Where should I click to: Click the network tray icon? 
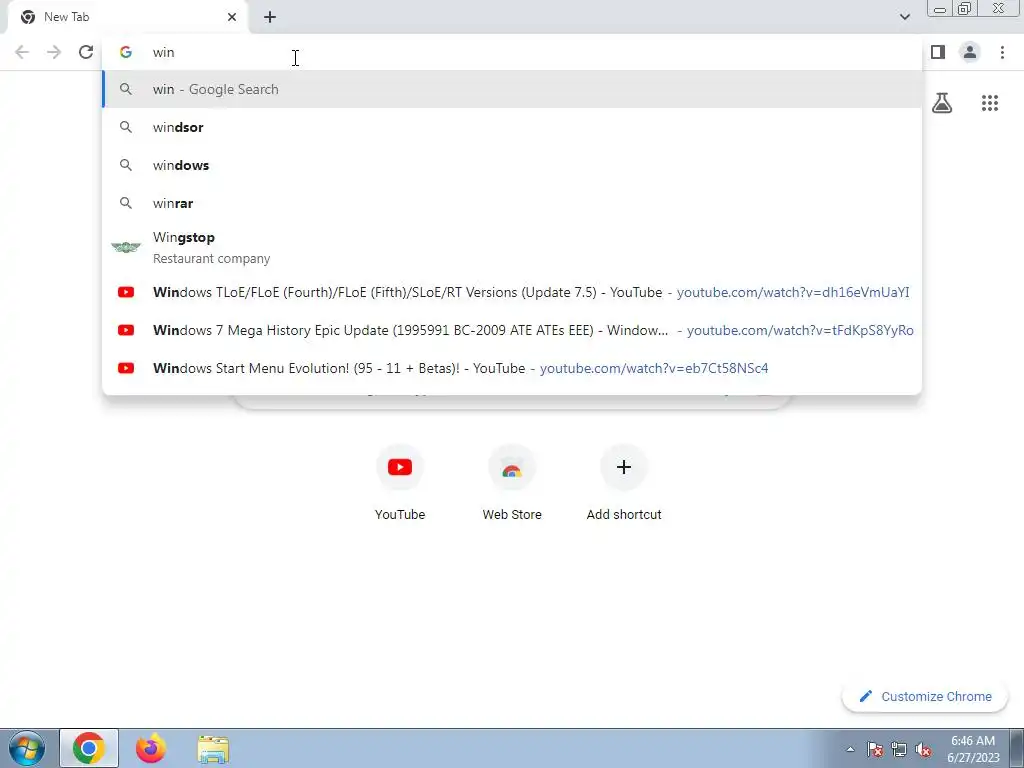(x=899, y=749)
